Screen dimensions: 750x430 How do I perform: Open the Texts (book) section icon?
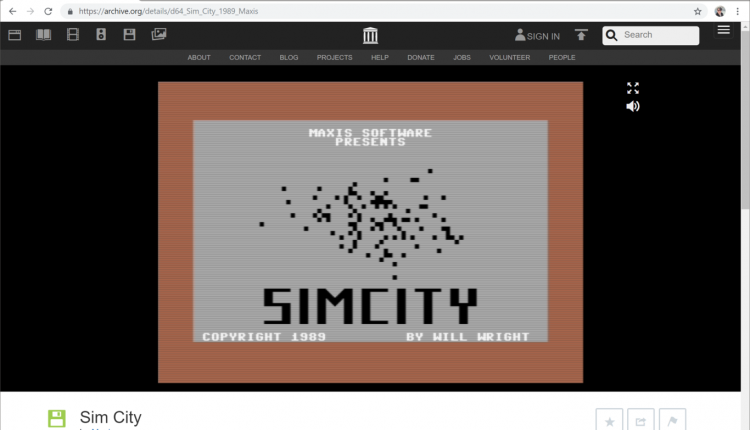pyautogui.click(x=44, y=35)
